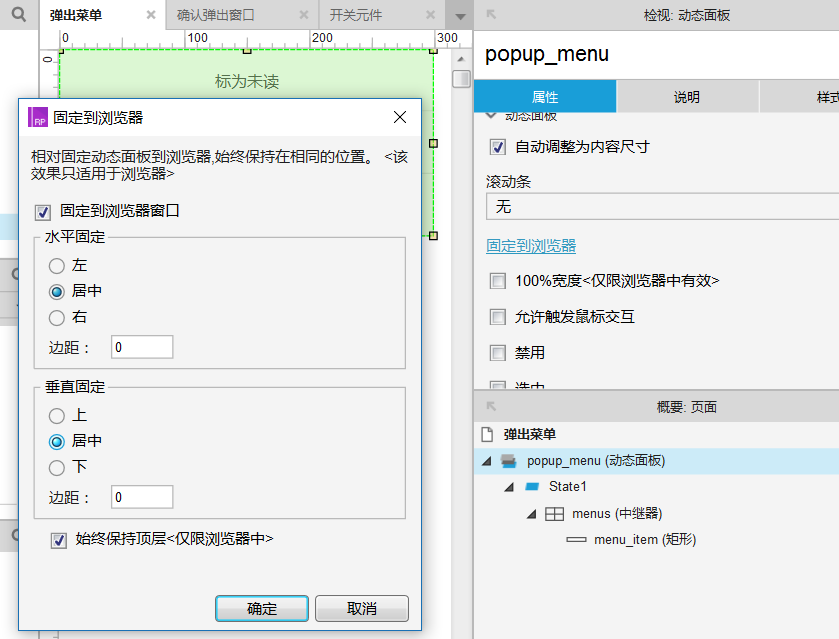Viewport: 839px width, 639px height.
Task: Enable 100%宽度 checkbox
Action: 498,281
